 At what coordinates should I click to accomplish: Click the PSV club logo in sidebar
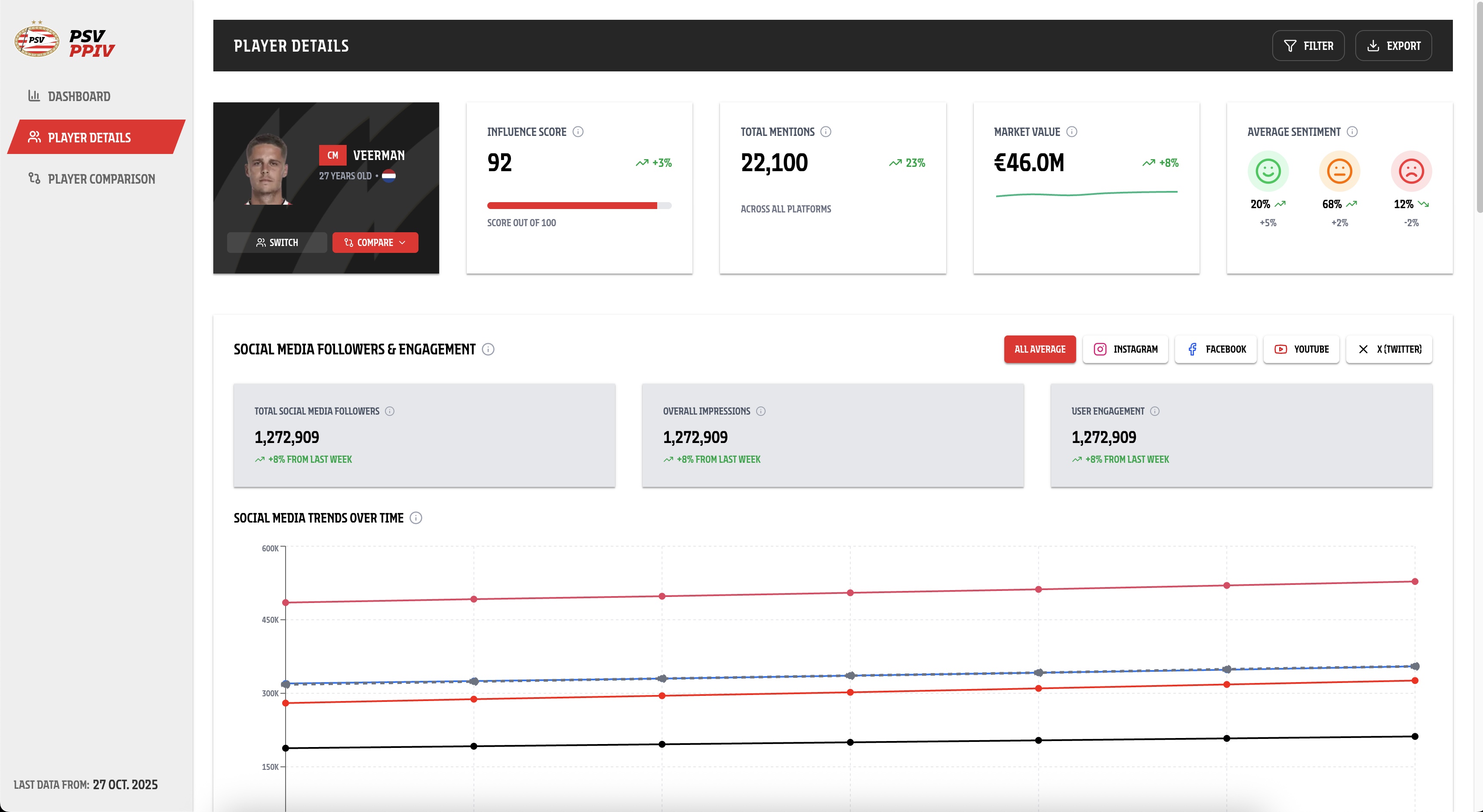37,40
